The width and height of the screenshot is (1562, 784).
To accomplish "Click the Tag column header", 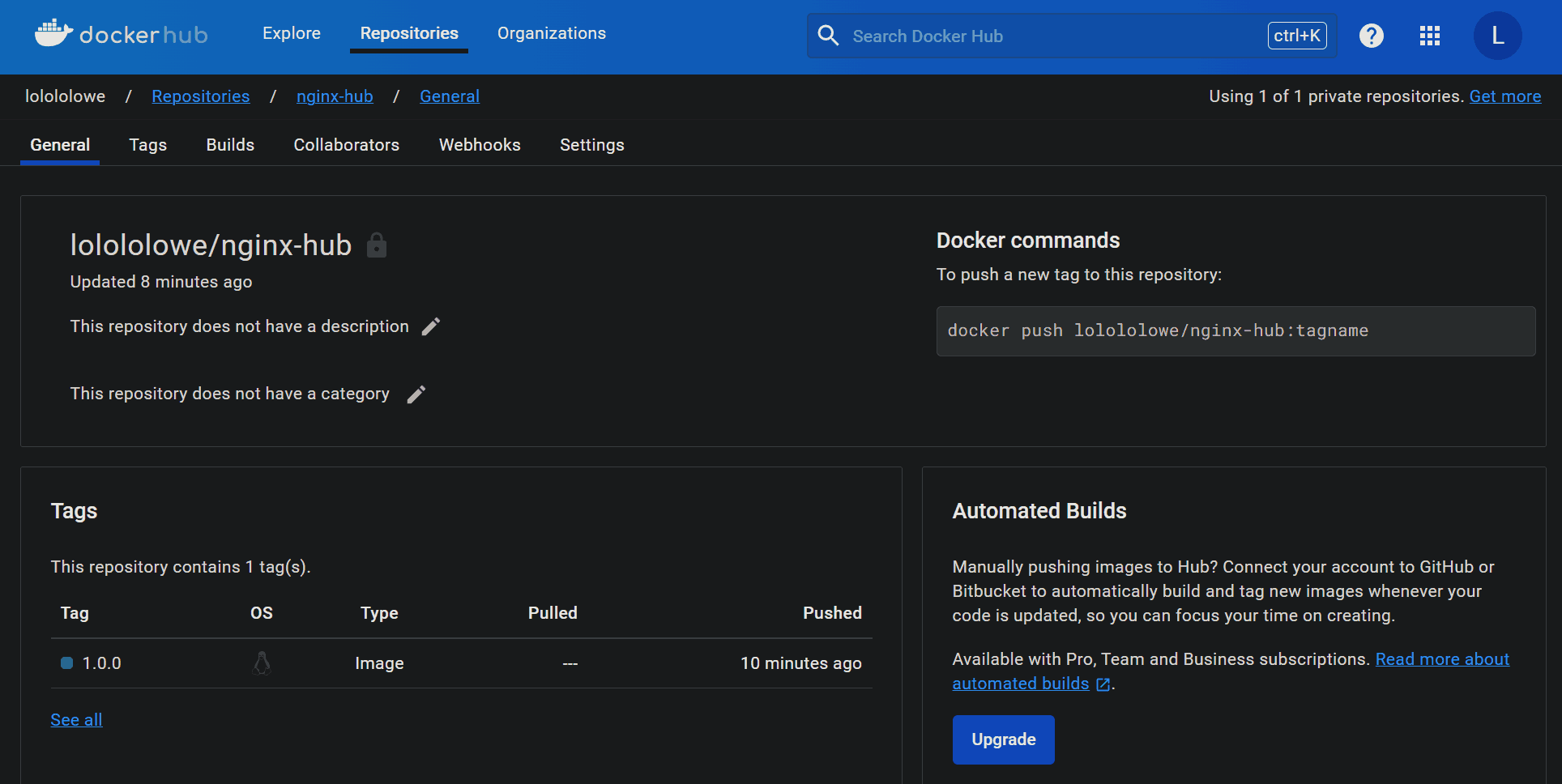I will click(75, 613).
